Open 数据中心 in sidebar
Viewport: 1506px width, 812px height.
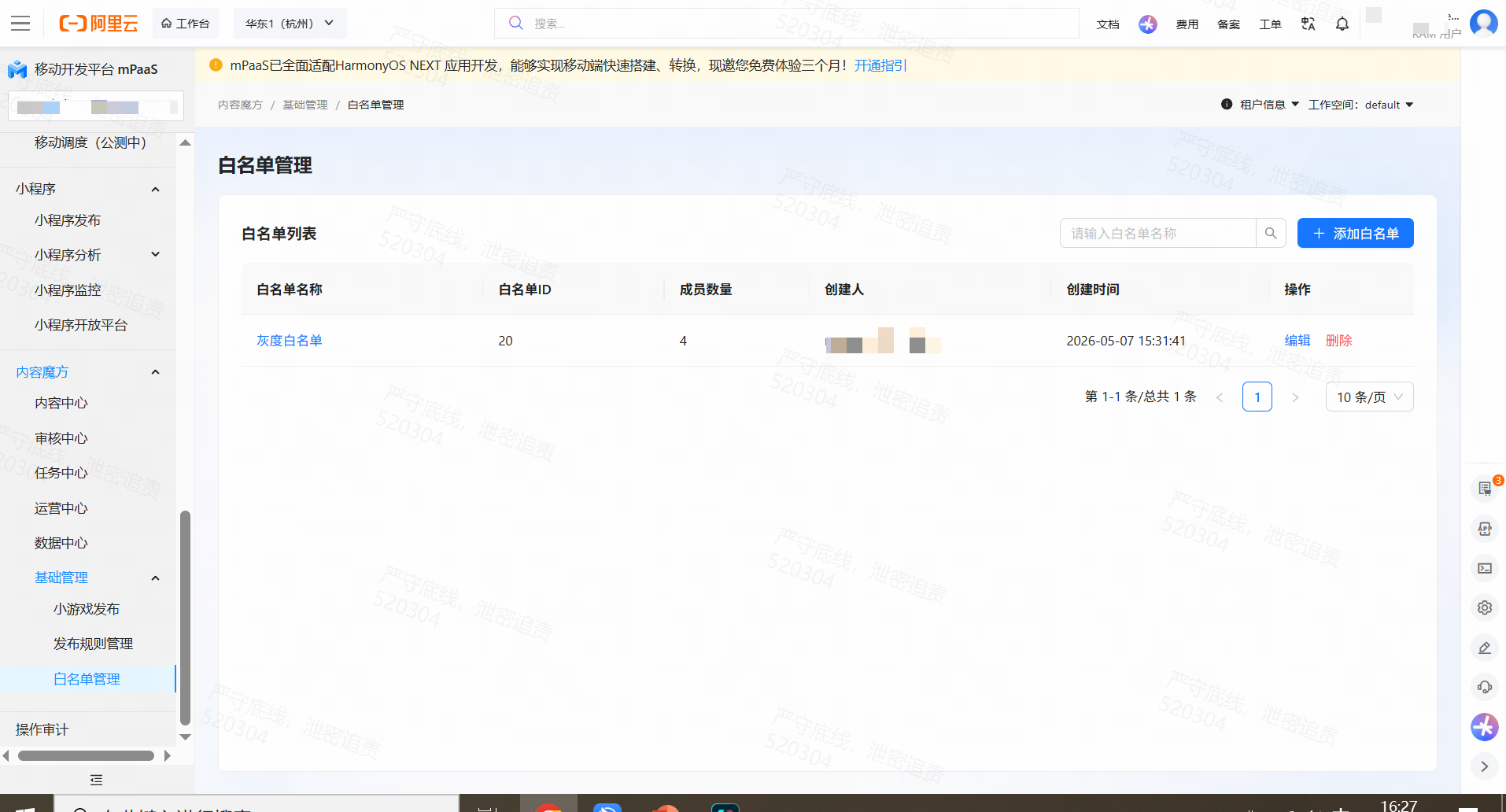[x=61, y=543]
